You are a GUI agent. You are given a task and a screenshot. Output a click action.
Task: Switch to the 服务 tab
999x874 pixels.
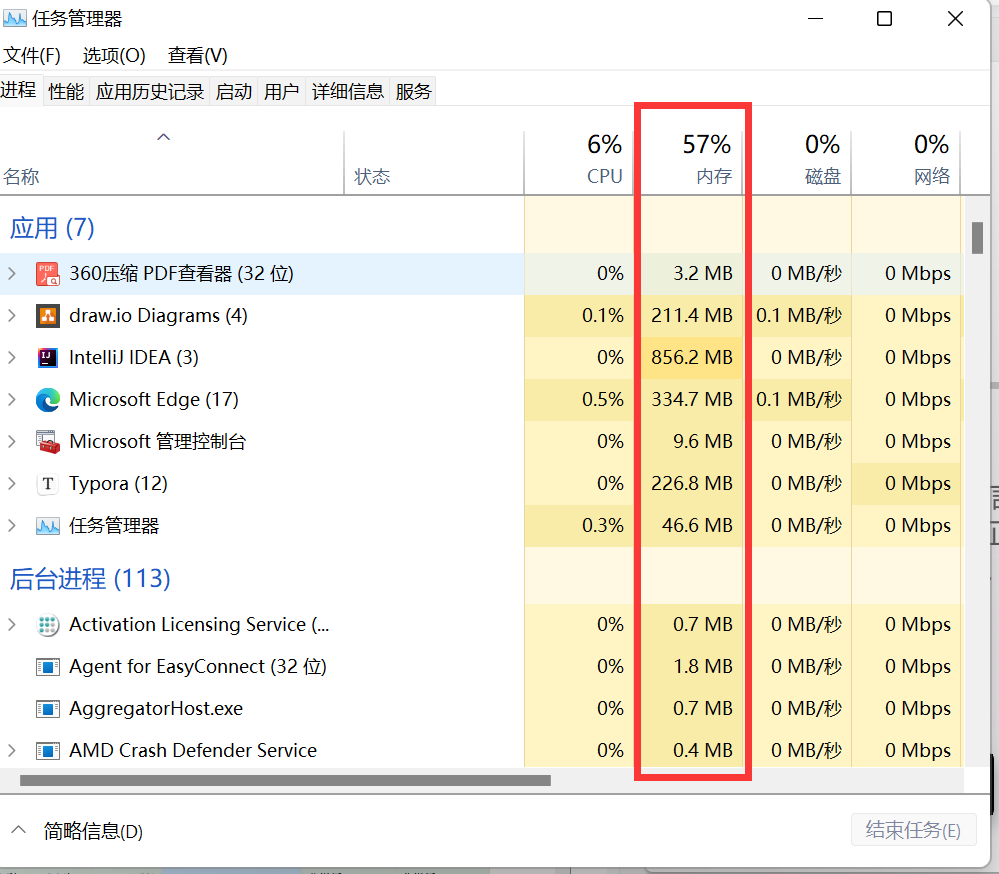413,92
